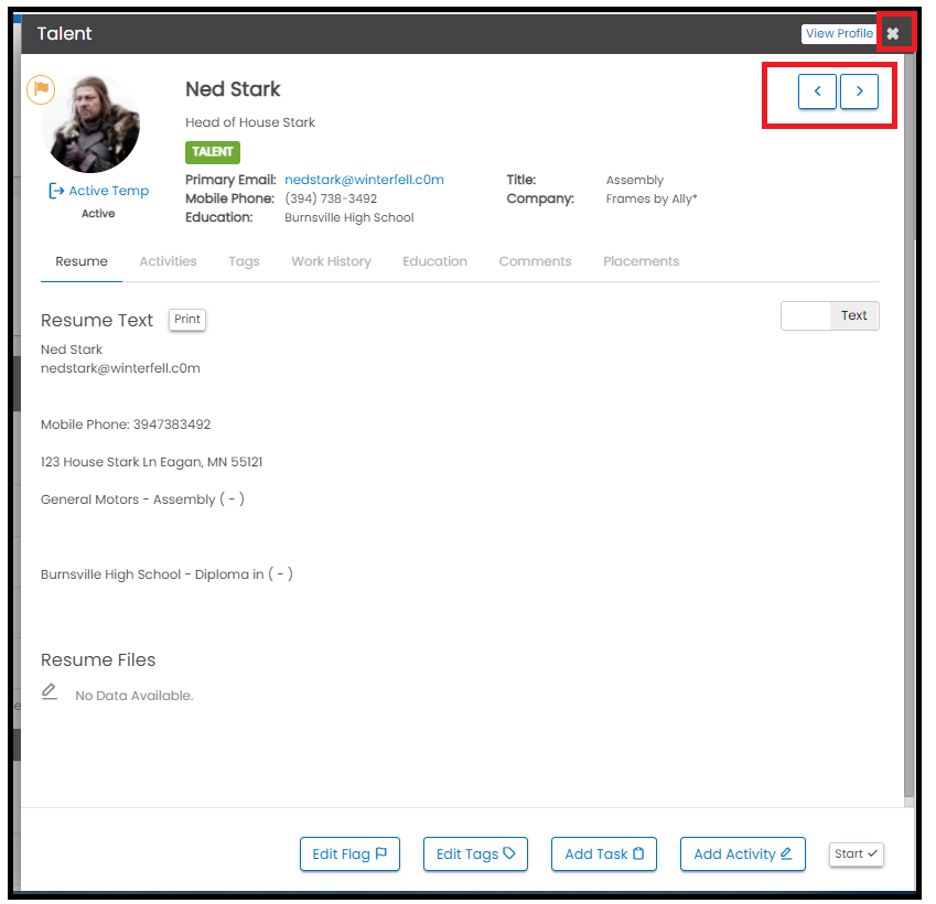The height and width of the screenshot is (904, 936).
Task: Click the 123 House Stark Ln address line
Action: pos(152,462)
